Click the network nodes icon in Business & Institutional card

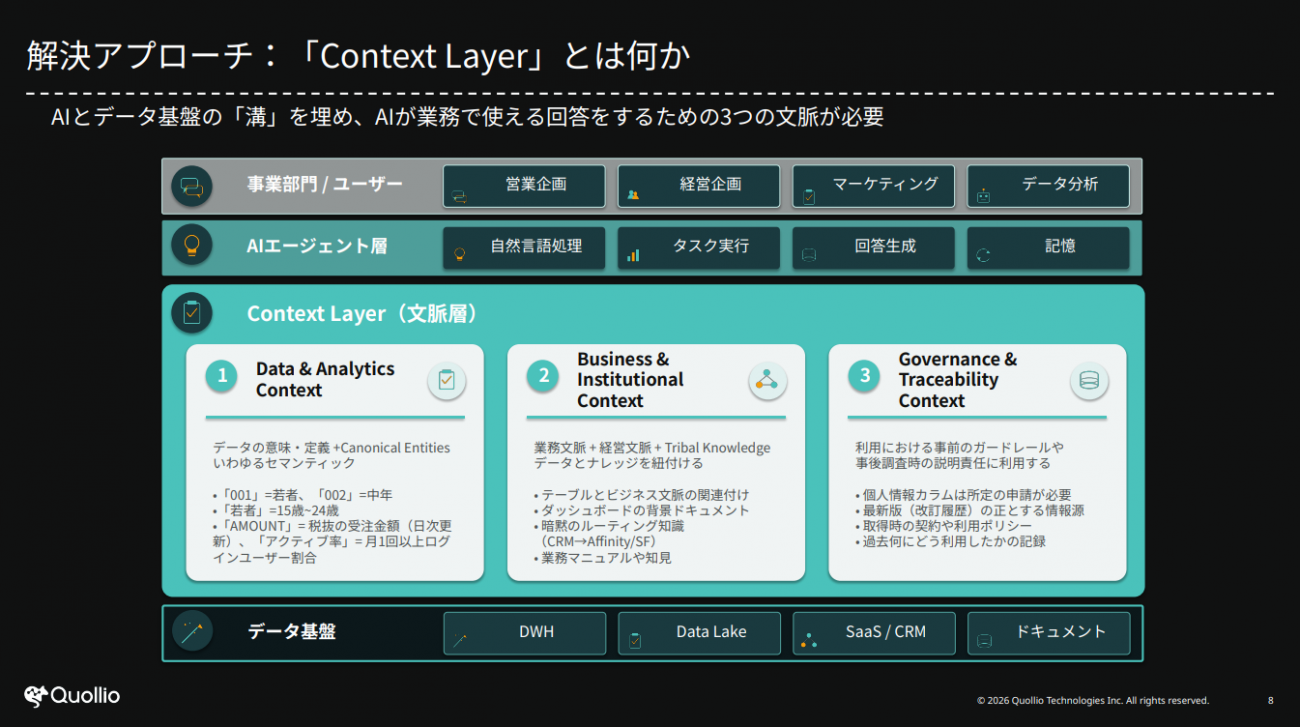pos(767,380)
